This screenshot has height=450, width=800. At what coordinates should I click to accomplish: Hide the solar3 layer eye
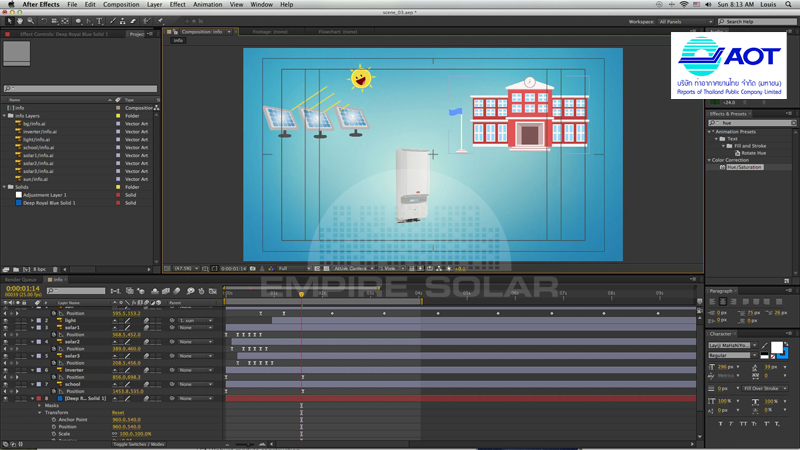(x=6, y=356)
